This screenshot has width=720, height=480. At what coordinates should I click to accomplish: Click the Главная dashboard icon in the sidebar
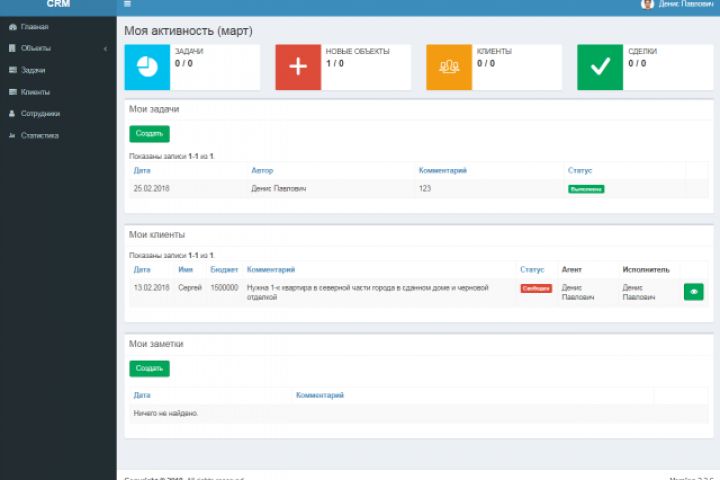[x=12, y=27]
